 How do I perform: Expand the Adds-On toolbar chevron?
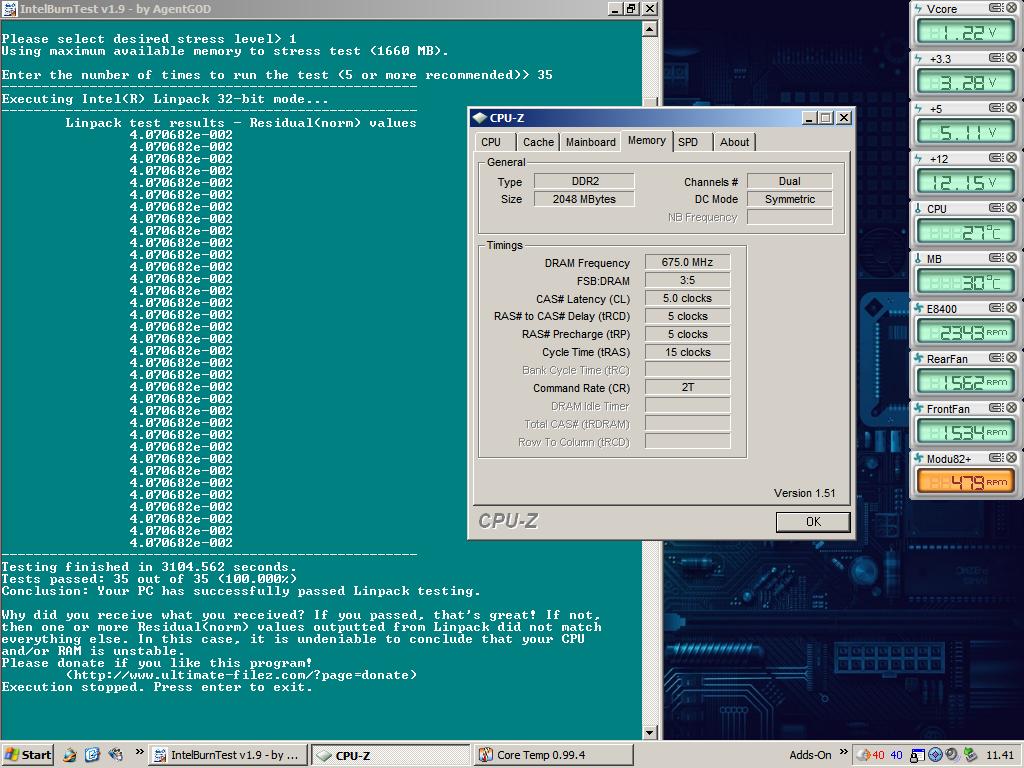pyautogui.click(x=843, y=752)
